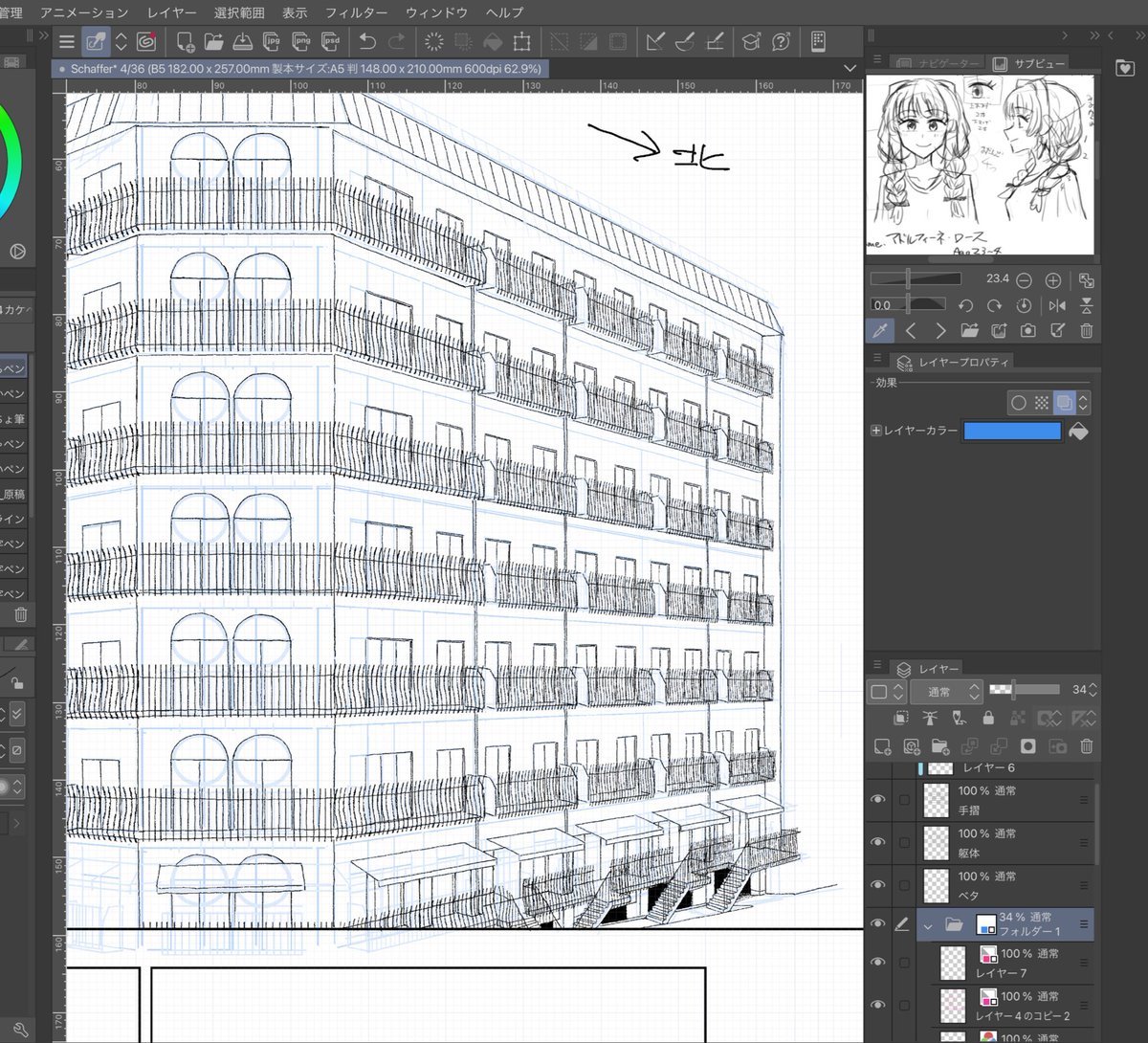This screenshot has height=1043, width=1148.
Task: Hide the 躯体 layer
Action: tap(877, 842)
